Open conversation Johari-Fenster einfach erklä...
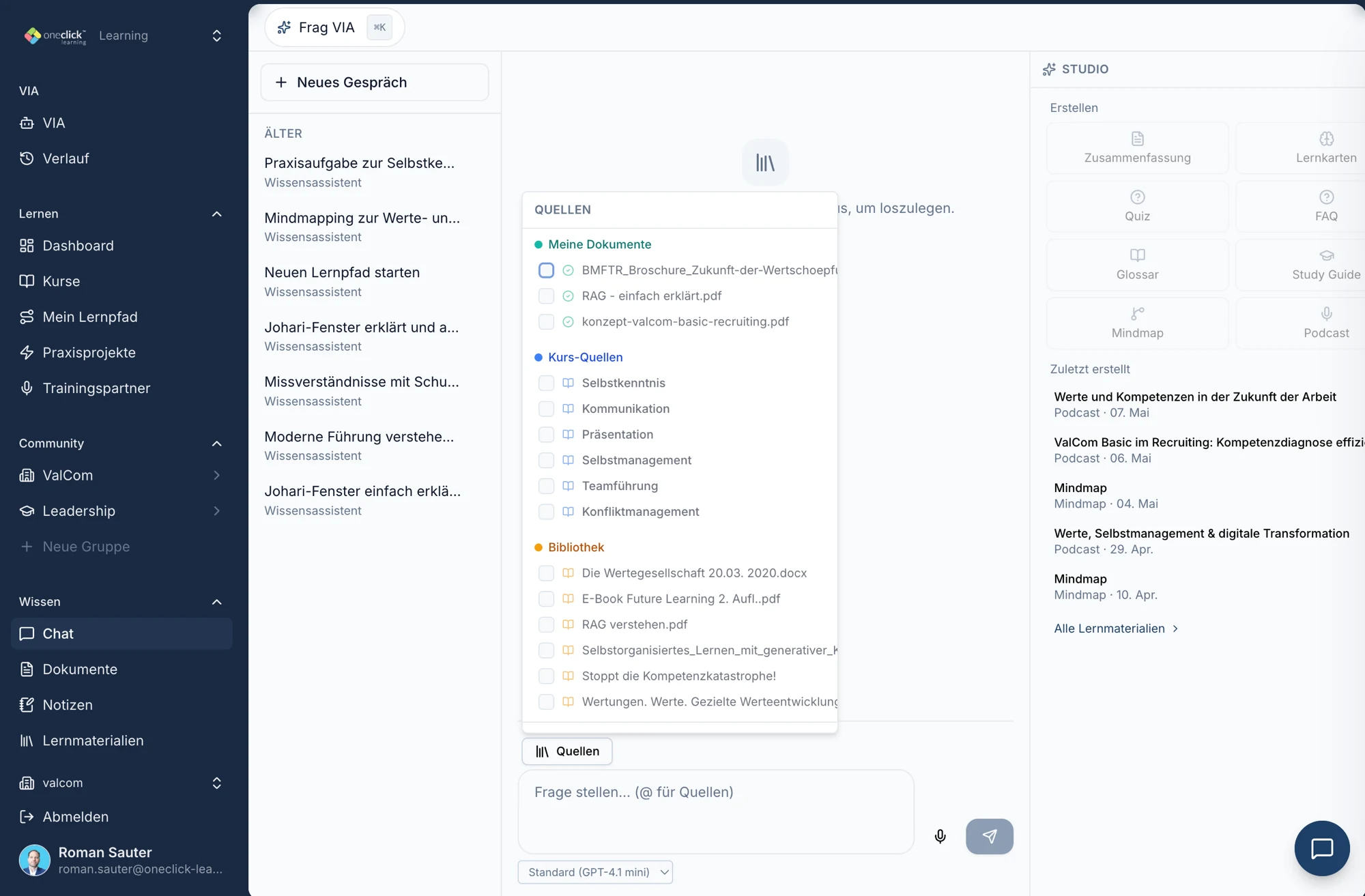 click(x=374, y=500)
